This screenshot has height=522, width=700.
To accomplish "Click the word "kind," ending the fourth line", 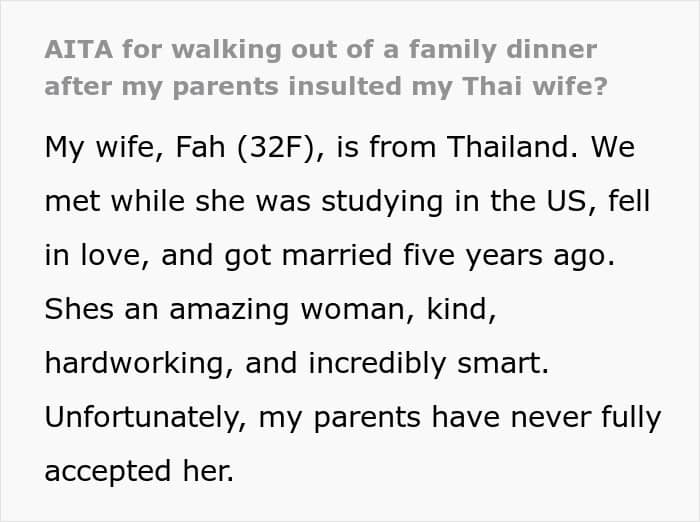I will [453, 308].
